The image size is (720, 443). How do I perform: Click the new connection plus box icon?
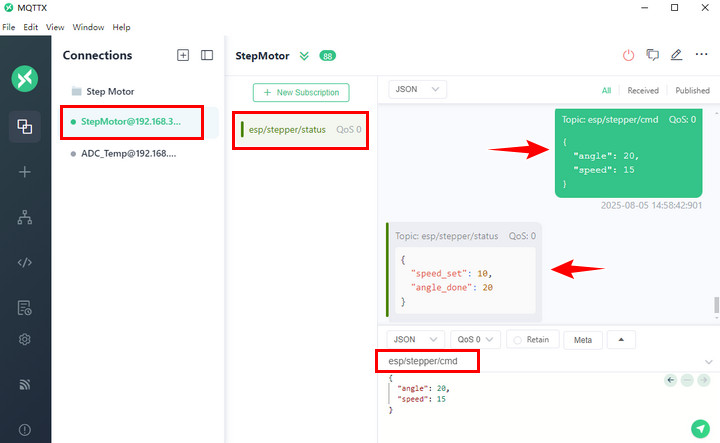(x=183, y=56)
